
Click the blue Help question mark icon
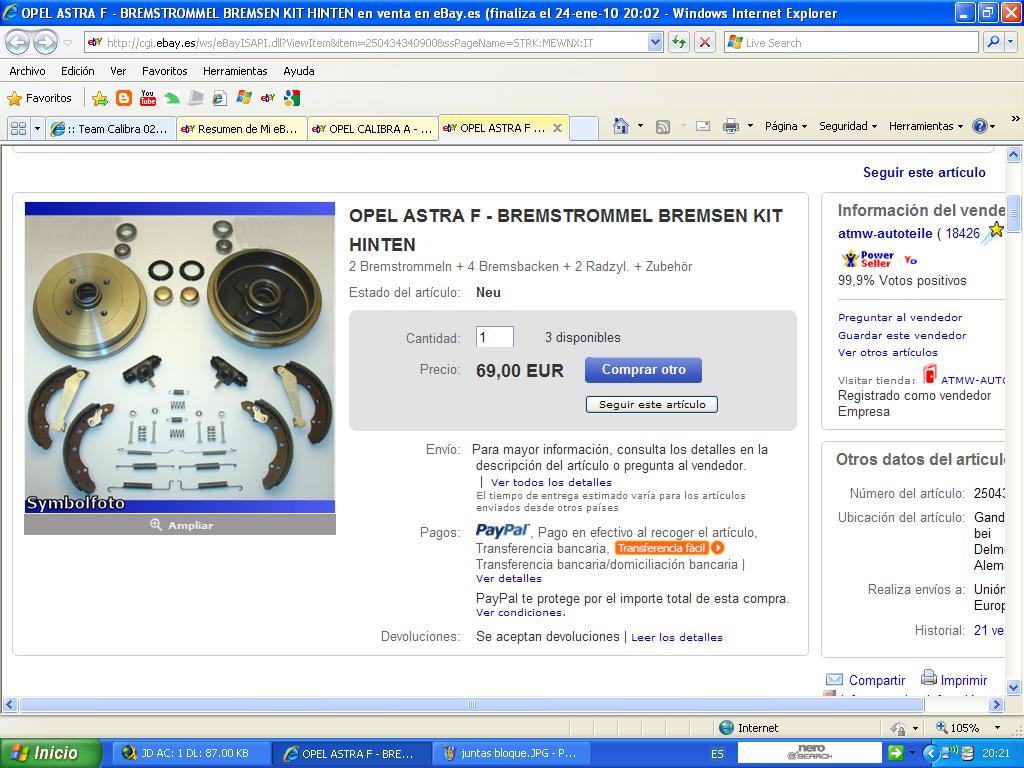coord(980,126)
